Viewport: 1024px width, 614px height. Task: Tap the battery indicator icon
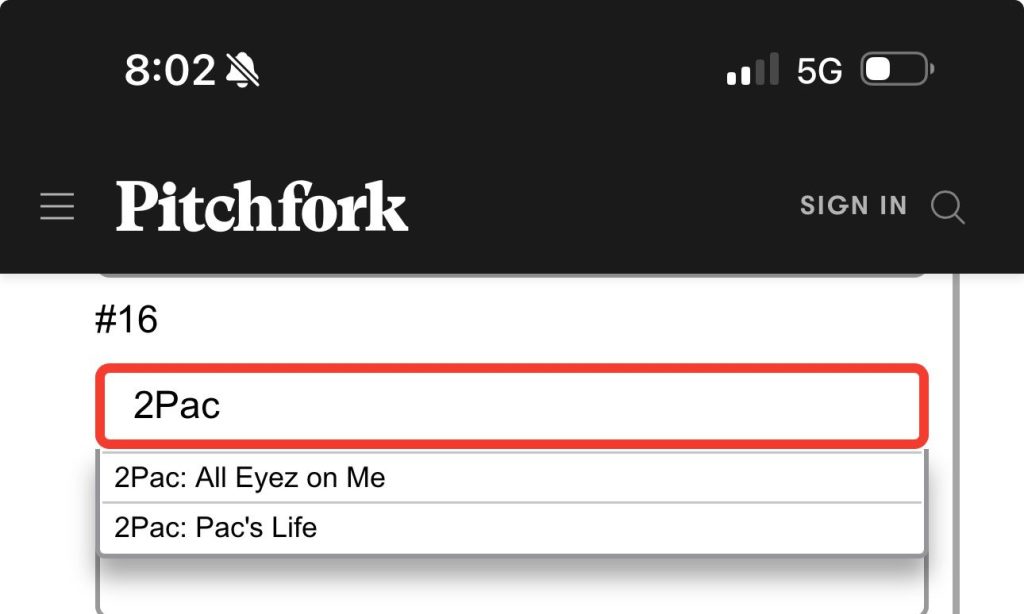897,70
